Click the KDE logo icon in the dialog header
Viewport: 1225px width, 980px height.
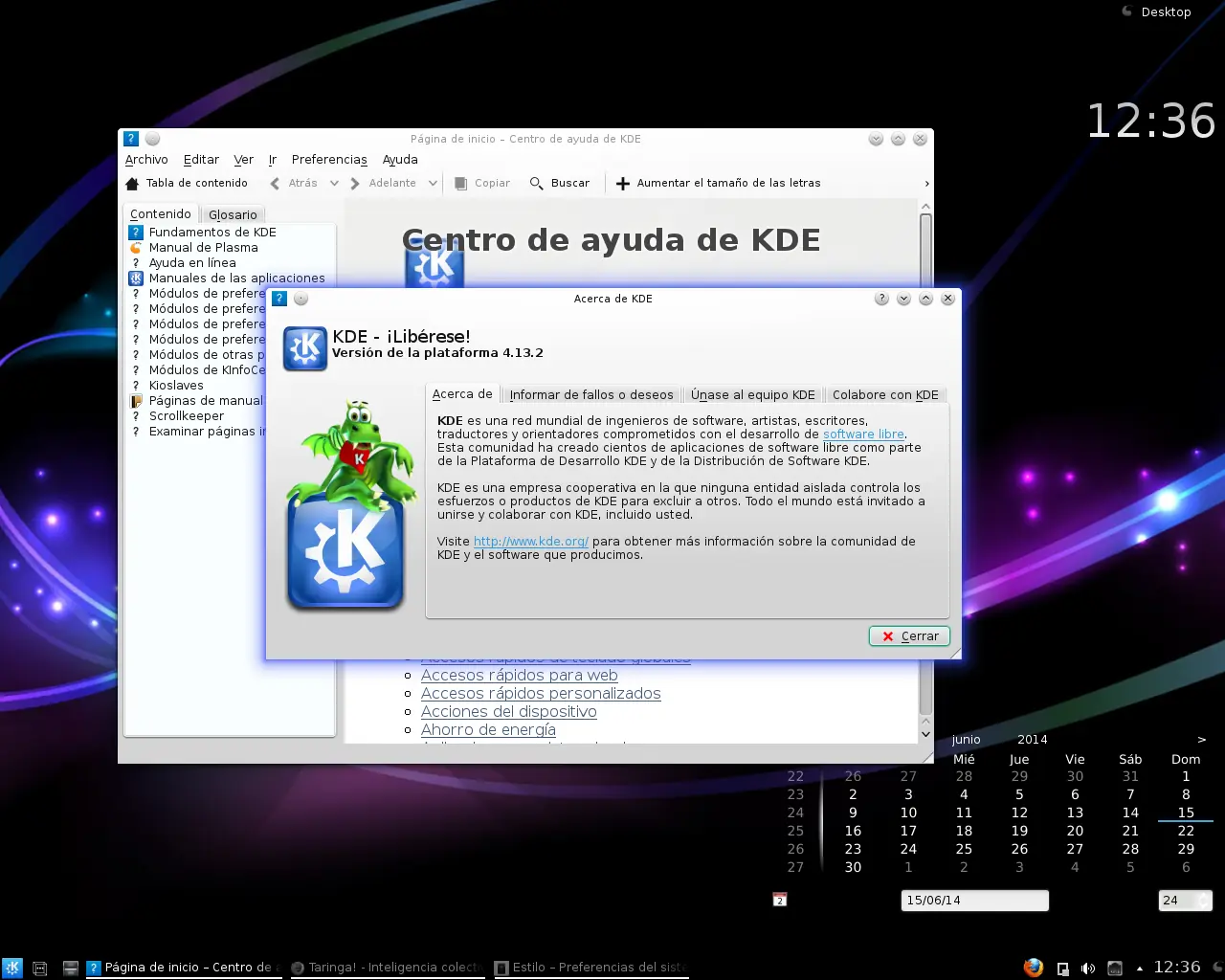[x=305, y=348]
